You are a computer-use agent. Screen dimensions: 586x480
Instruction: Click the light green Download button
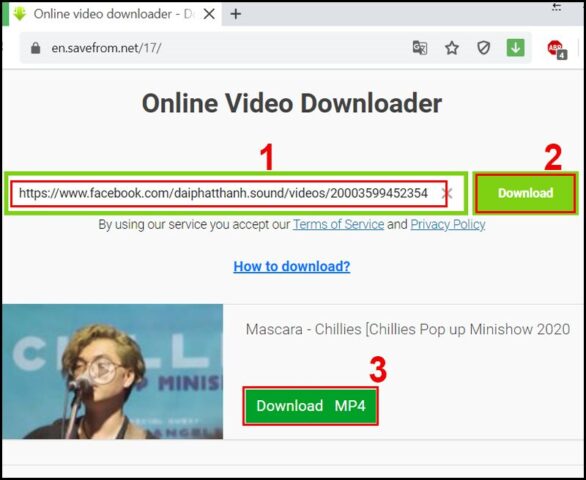tap(525, 193)
